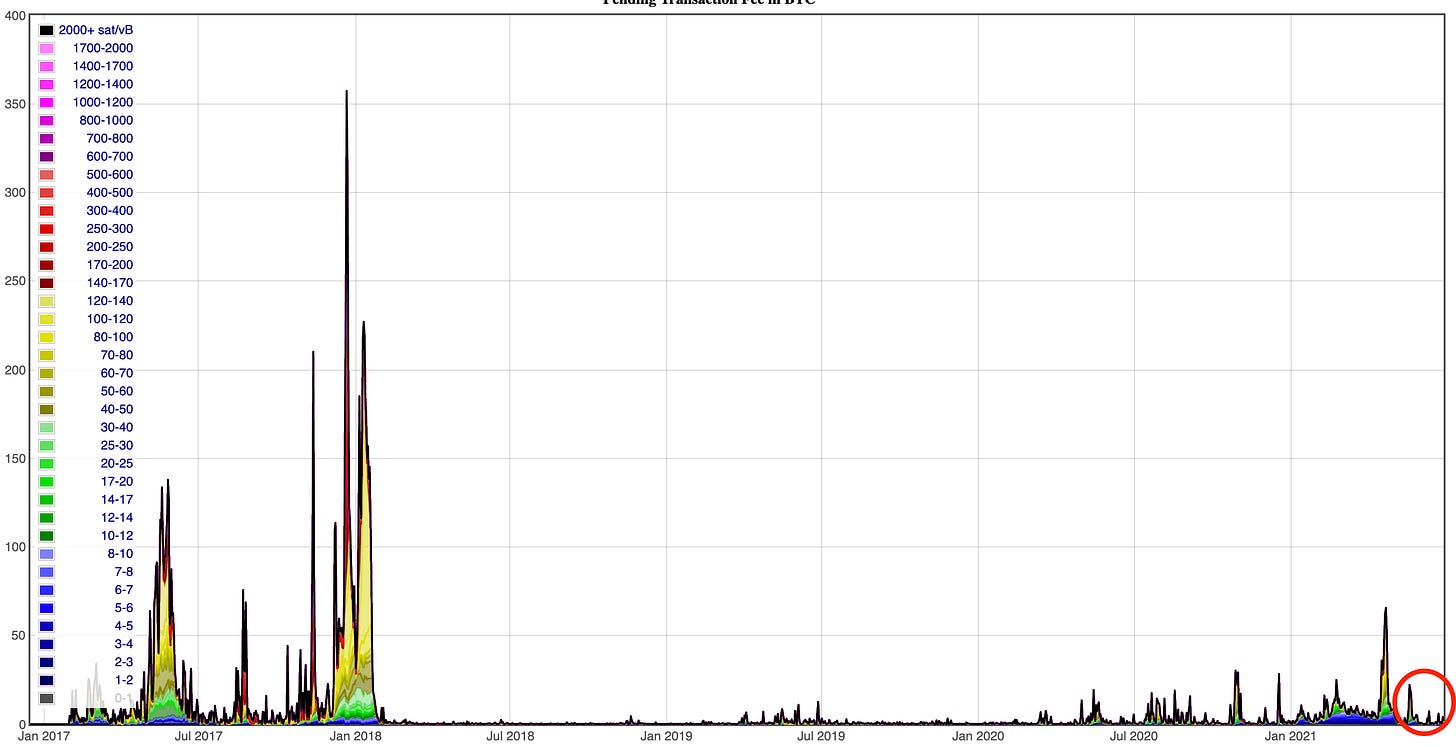Image resolution: width=1456 pixels, height=747 pixels.
Task: Click the 300 y-axis value
Action: 15,192
